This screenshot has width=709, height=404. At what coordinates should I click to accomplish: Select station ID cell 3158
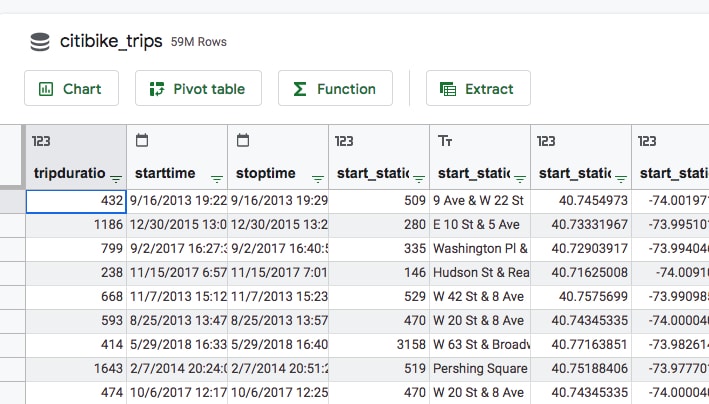coord(379,345)
